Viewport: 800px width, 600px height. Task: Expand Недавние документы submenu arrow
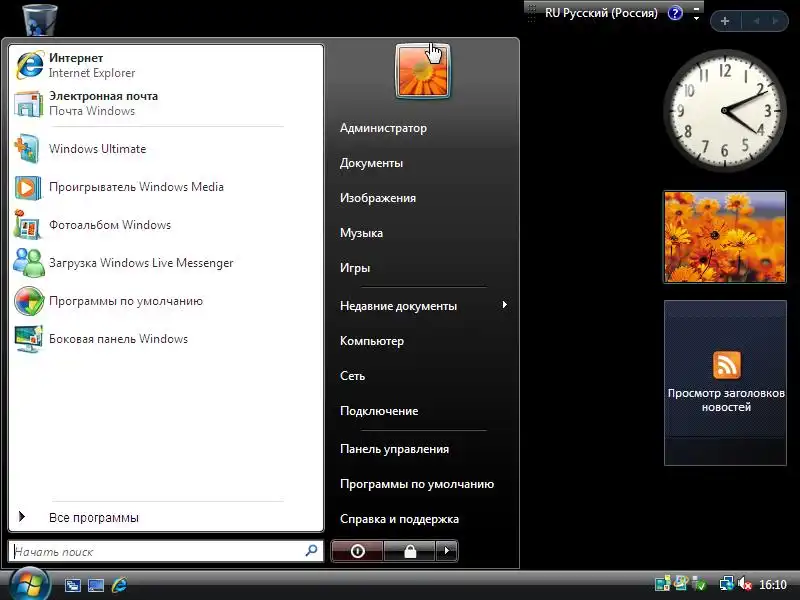[x=504, y=305]
